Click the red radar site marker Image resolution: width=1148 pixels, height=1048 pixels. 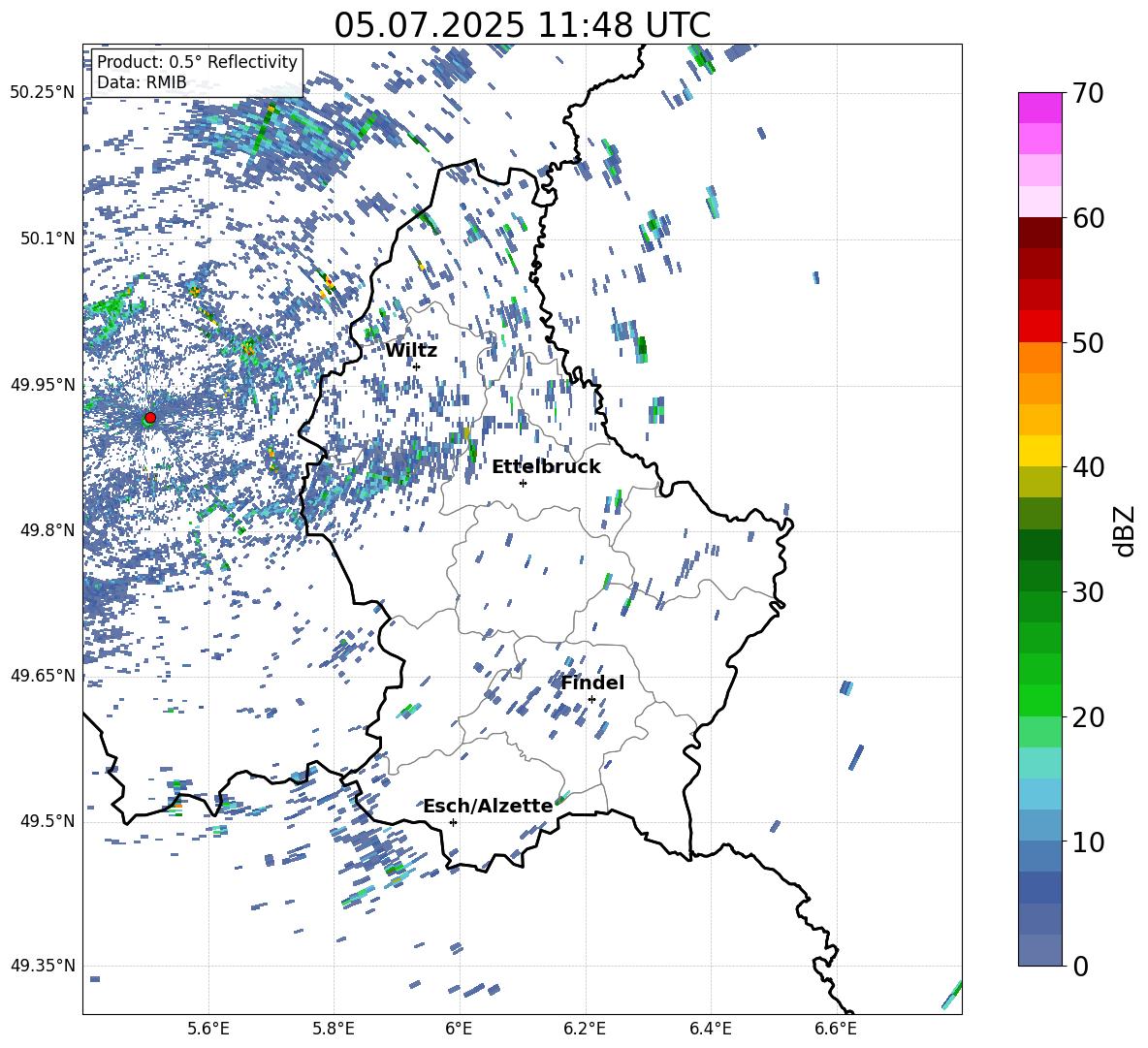[150, 418]
